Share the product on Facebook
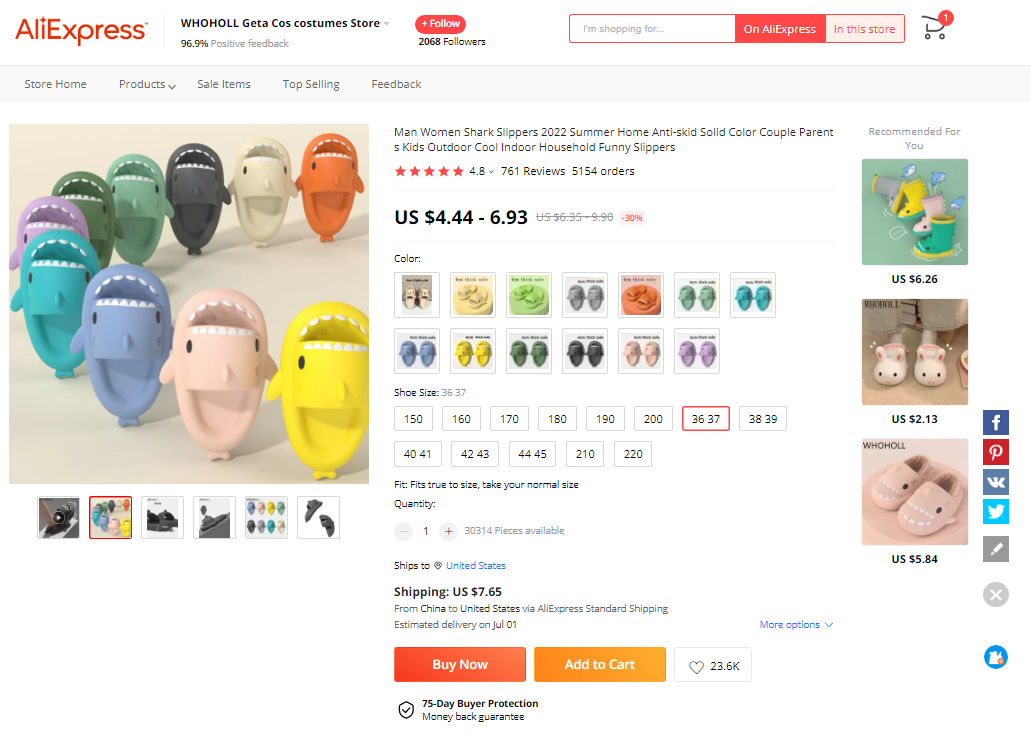This screenshot has width=1031, height=733. tap(995, 422)
